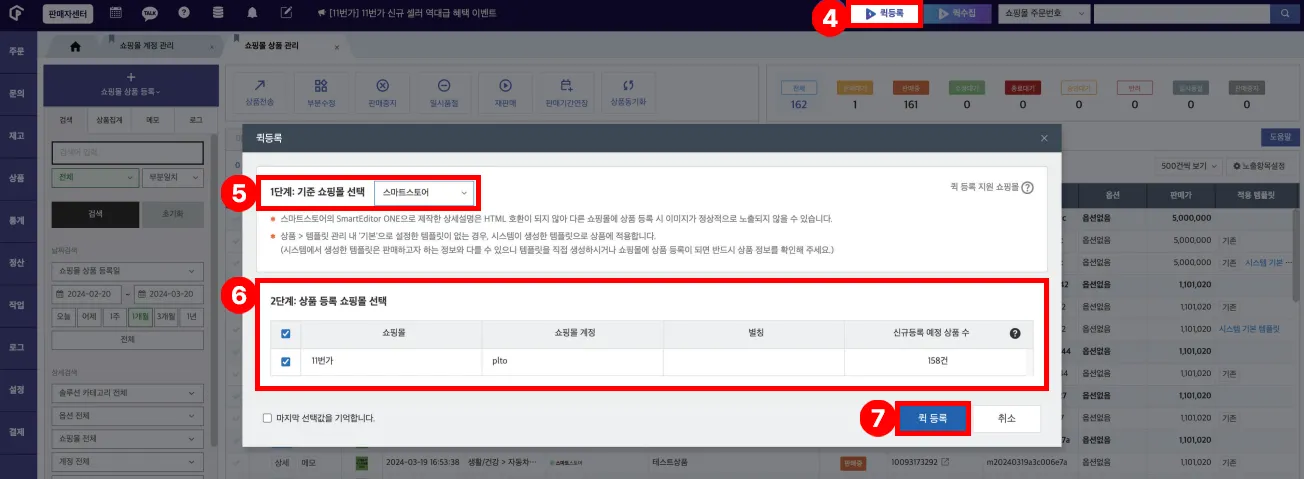This screenshot has height=479, width=1304.
Task: Open 주문 in left sidebar menu
Action: [x=17, y=52]
